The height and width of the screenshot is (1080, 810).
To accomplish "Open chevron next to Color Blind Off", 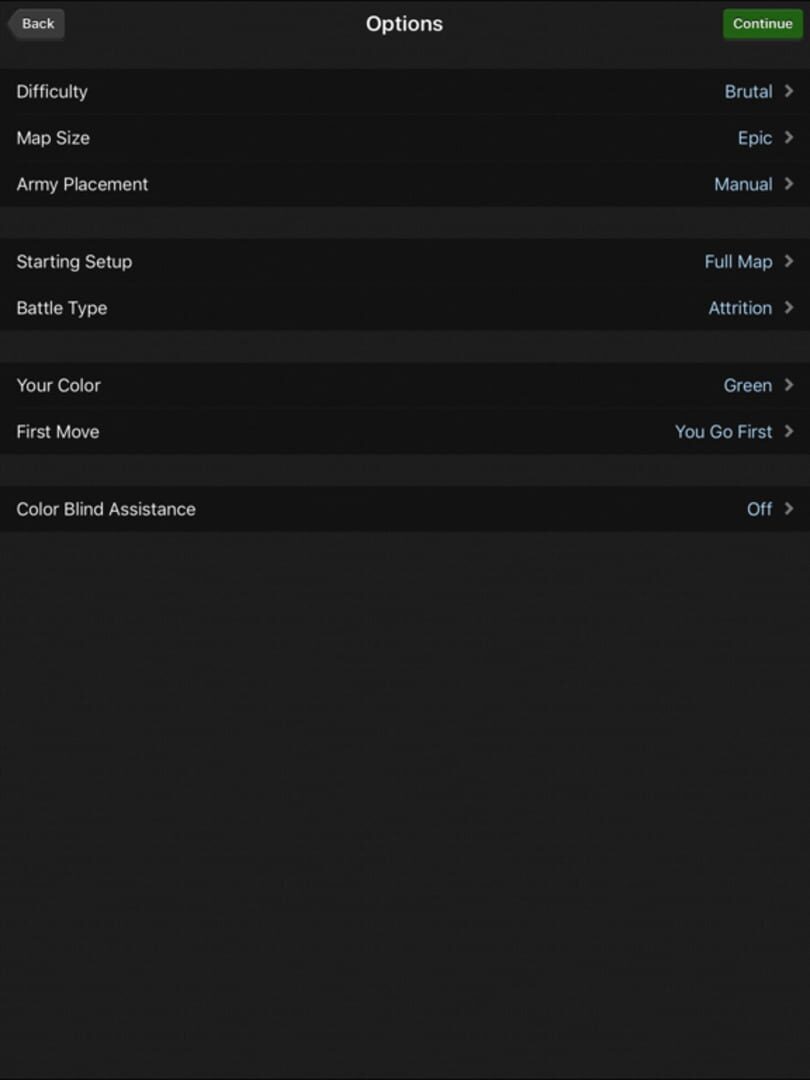I will point(789,509).
